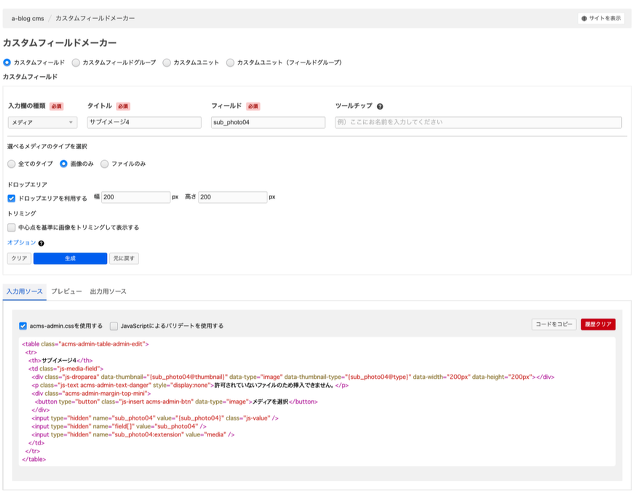Expand the オプション link section
The width and height of the screenshot is (640, 493).
pyautogui.click(x=21, y=243)
